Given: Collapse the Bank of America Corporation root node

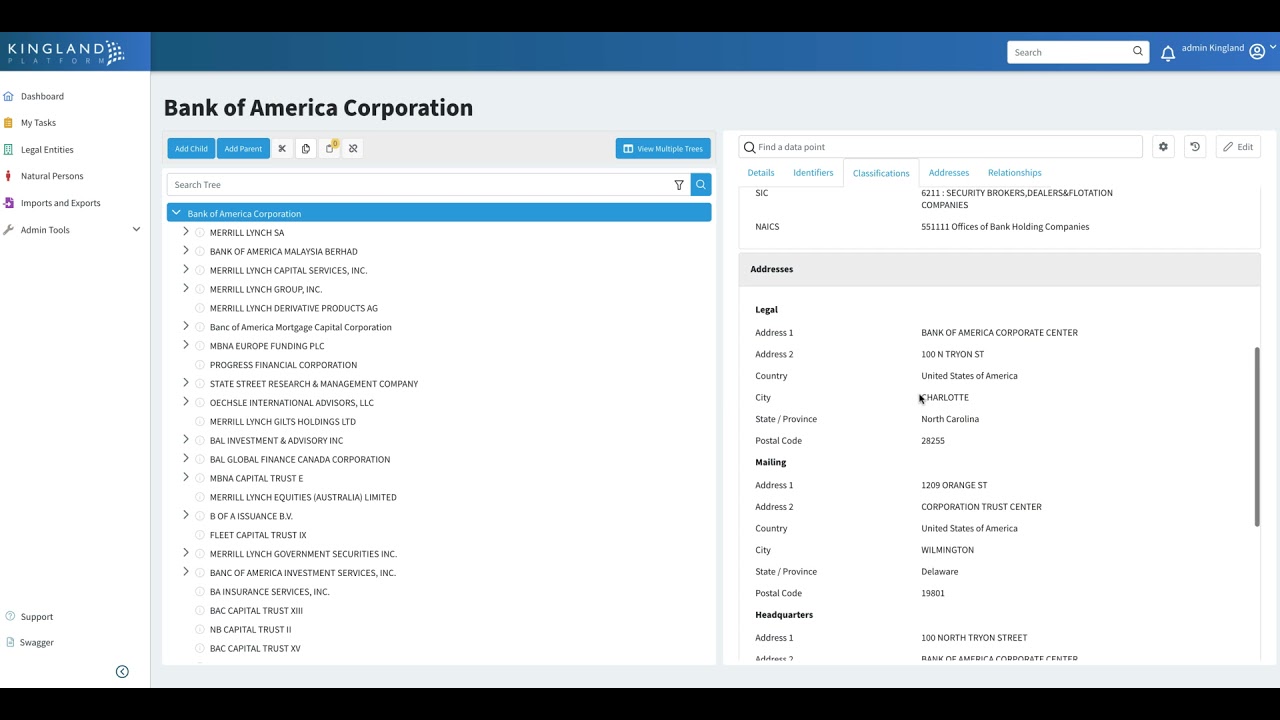Looking at the screenshot, I should point(176,213).
